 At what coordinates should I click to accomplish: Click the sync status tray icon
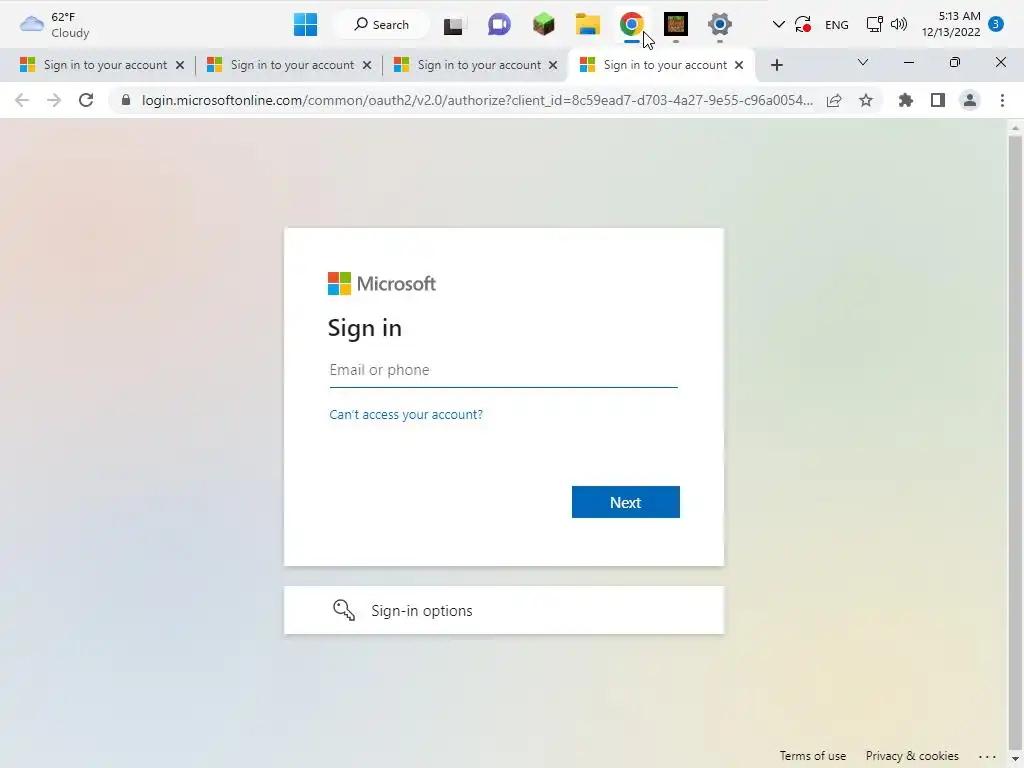(803, 25)
